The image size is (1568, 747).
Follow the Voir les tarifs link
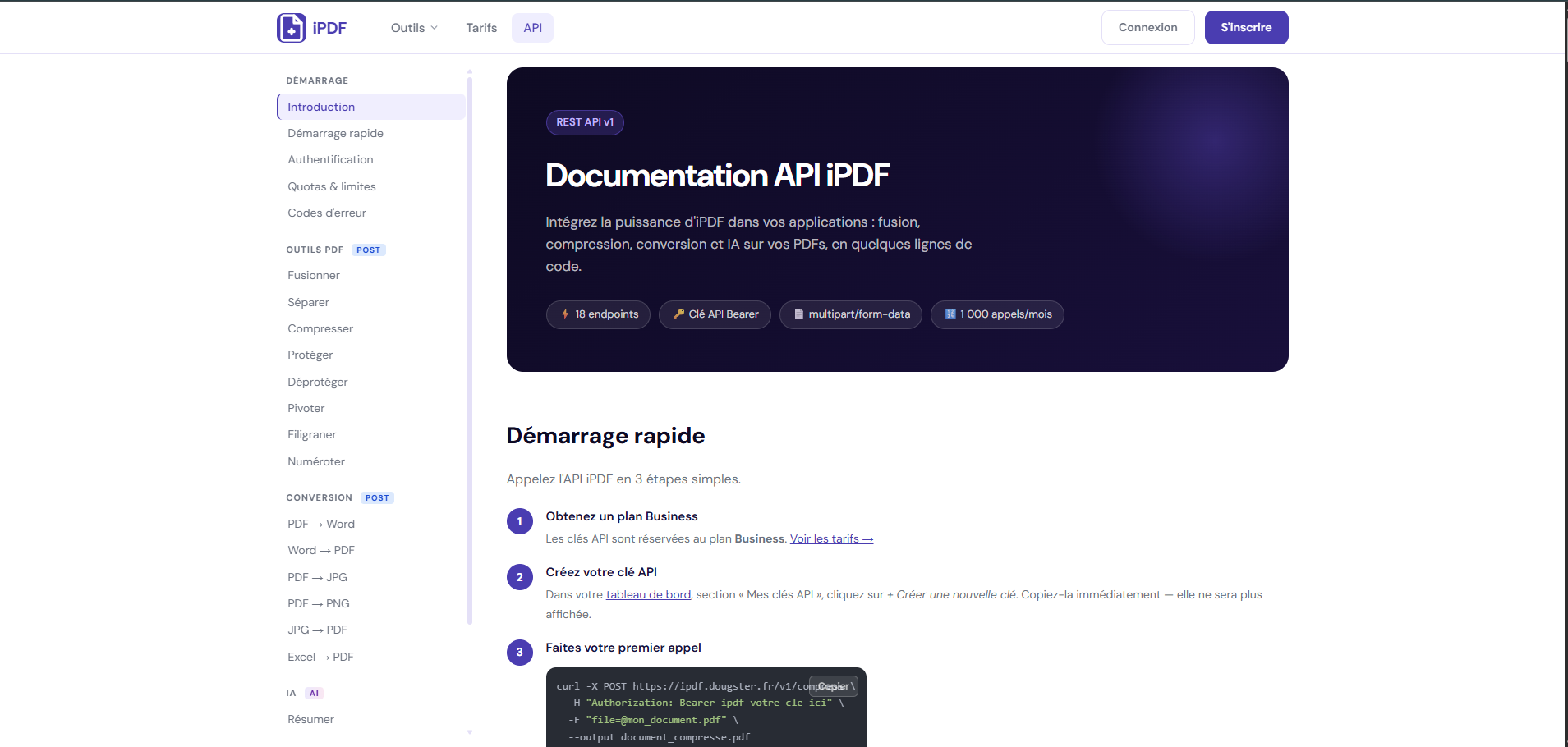[x=831, y=539]
